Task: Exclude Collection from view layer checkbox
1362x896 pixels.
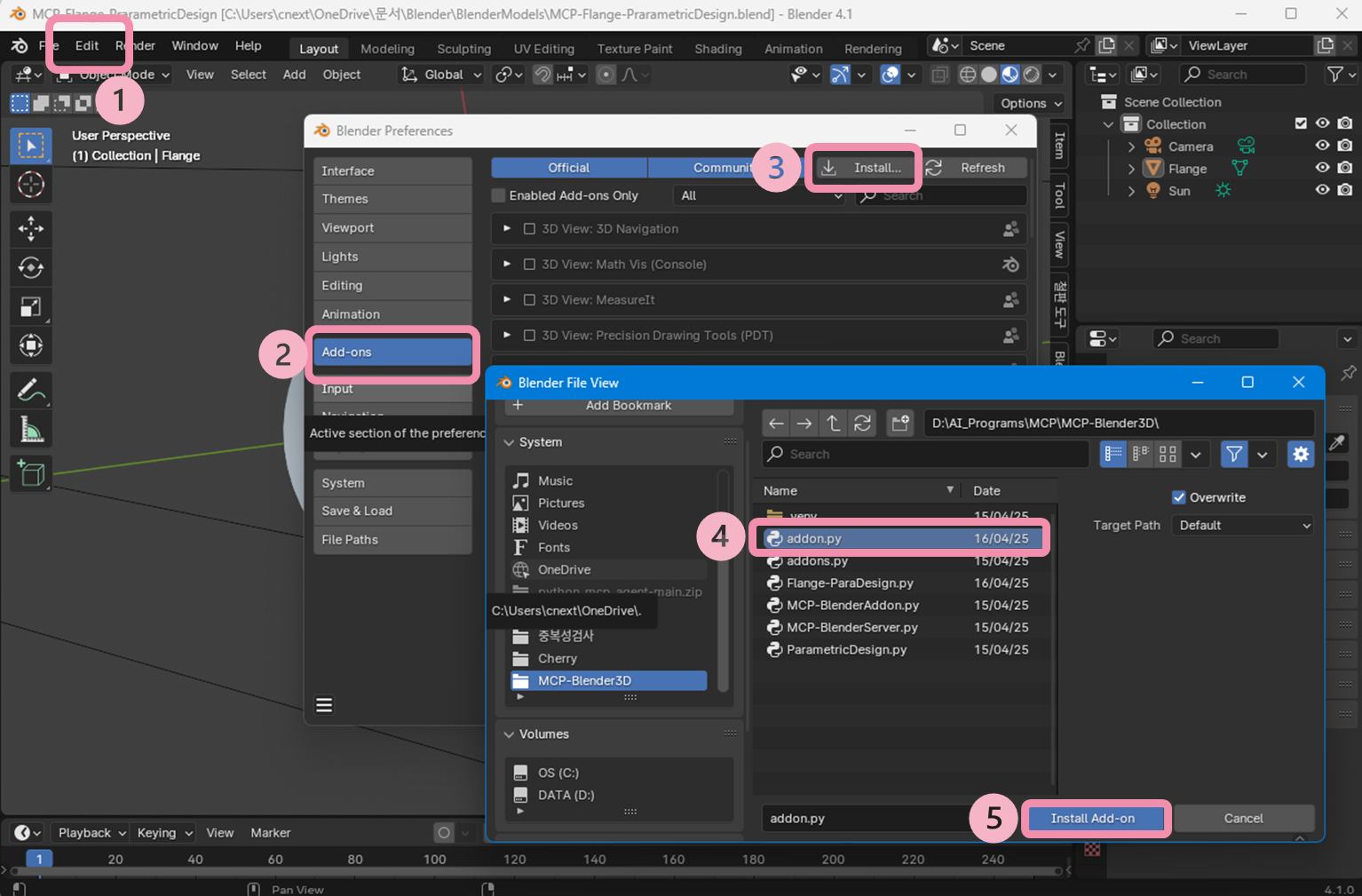Action: coord(1301,123)
